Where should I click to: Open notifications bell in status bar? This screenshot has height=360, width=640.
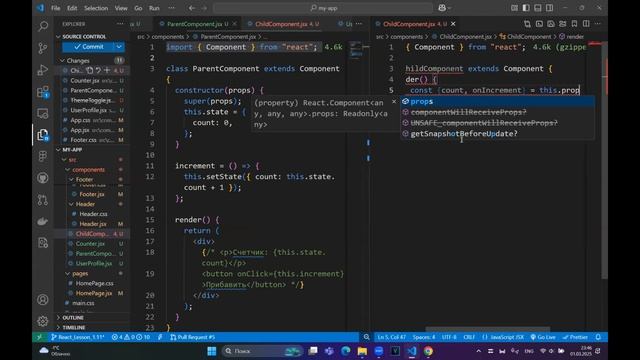click(598, 337)
